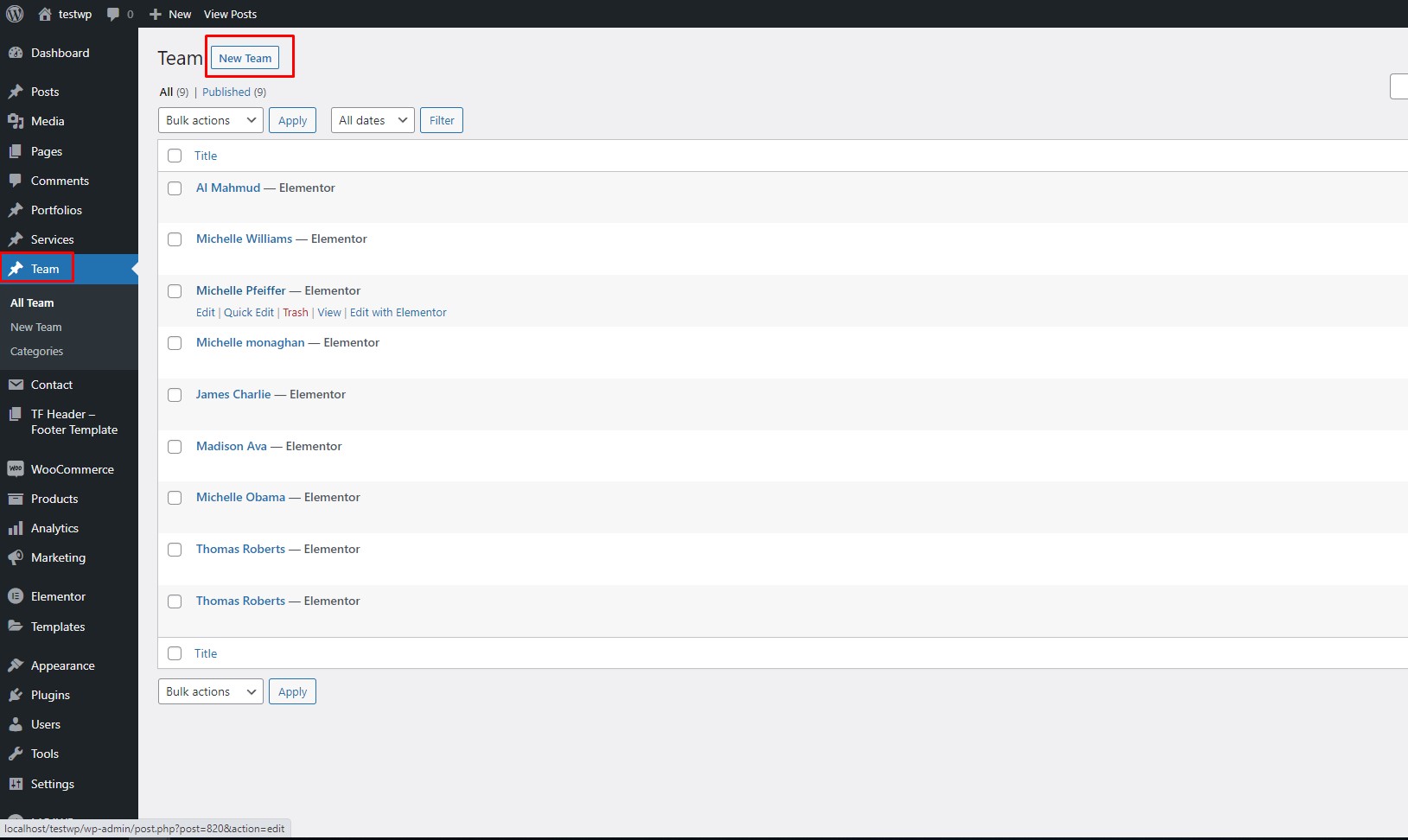Open the bottom Bulk actions dropdown
This screenshot has height=840, width=1408.
coord(211,691)
